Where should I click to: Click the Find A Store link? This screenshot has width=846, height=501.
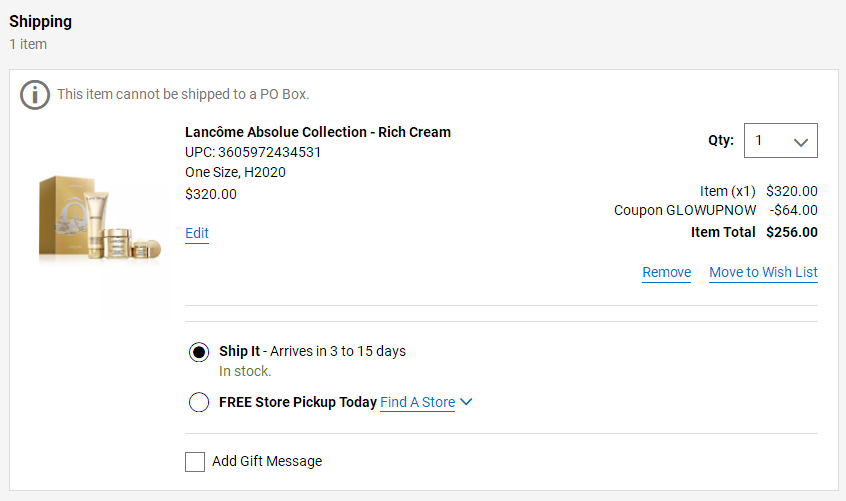coord(418,402)
